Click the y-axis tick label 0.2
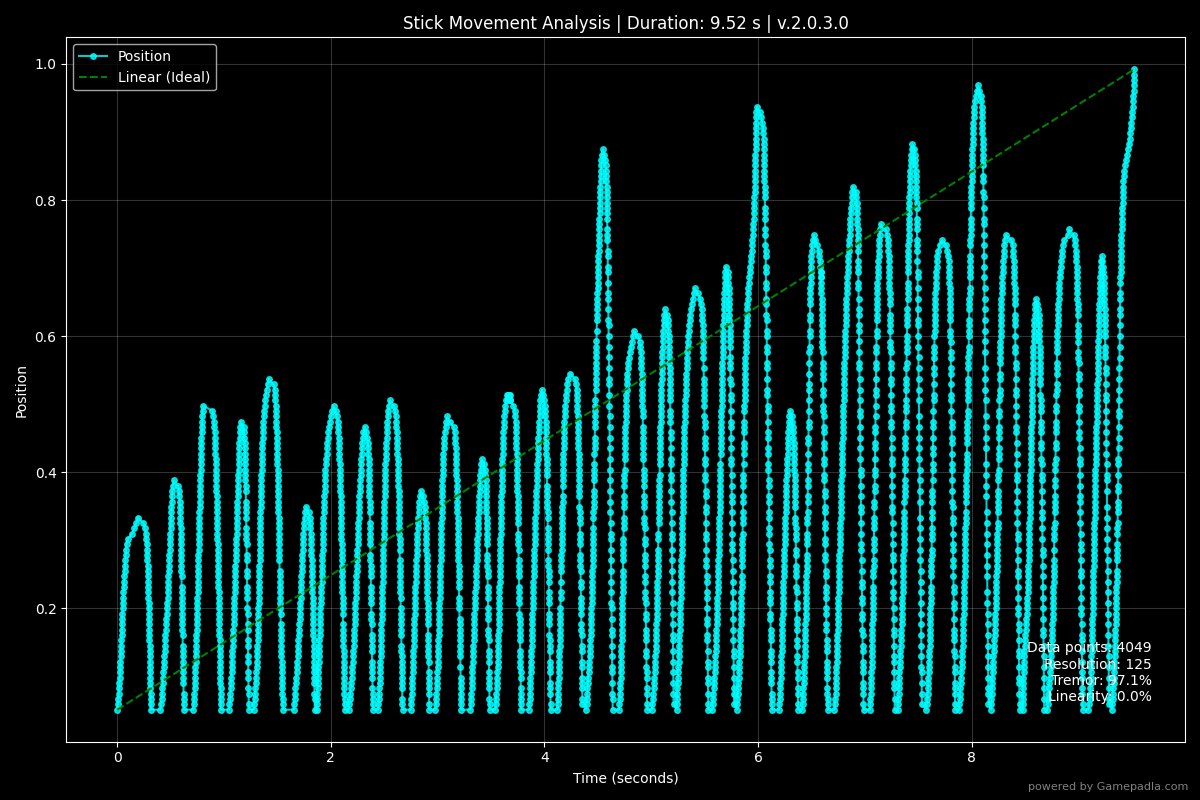The height and width of the screenshot is (800, 1200). point(48,609)
